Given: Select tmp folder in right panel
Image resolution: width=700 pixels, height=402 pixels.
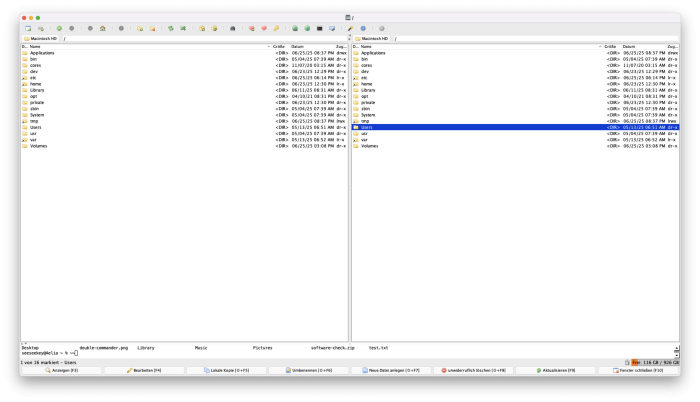Looking at the screenshot, I should 516,121.
